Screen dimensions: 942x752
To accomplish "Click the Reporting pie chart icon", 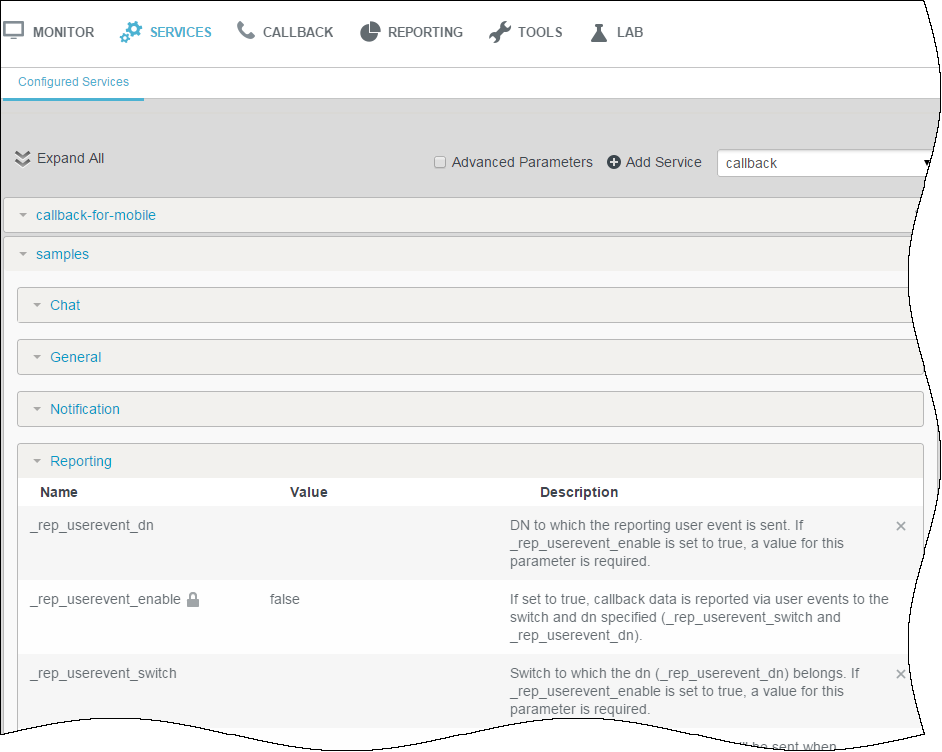I will 370,32.
